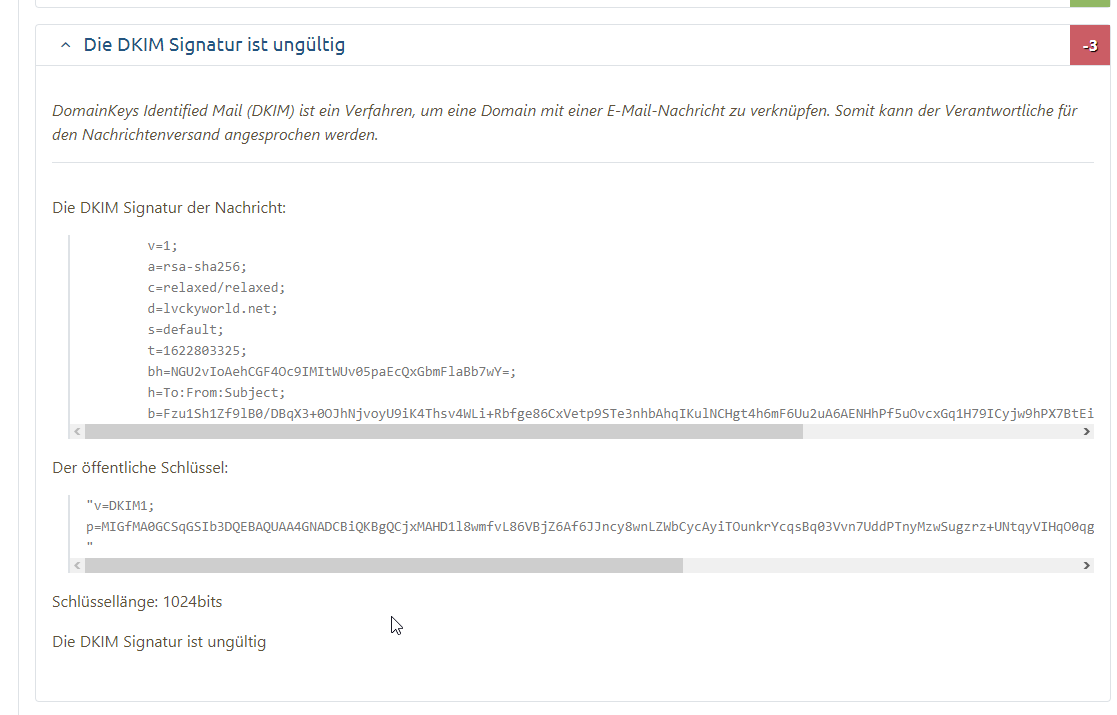1117x715 pixels.
Task: Click the "v=DKIM1;" line in the public key box
Action: [x=121, y=504]
